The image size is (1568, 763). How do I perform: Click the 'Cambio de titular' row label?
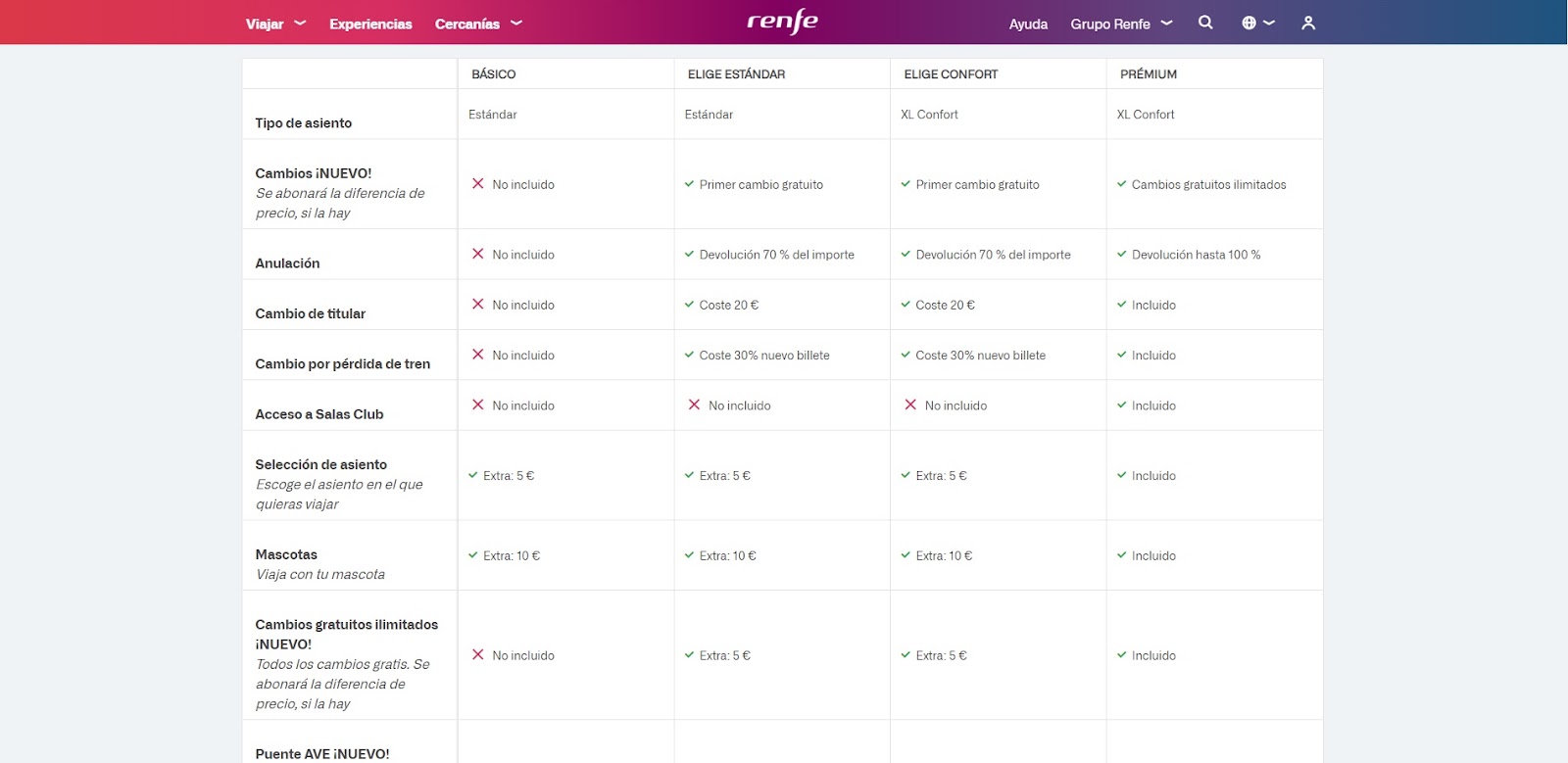coord(311,313)
